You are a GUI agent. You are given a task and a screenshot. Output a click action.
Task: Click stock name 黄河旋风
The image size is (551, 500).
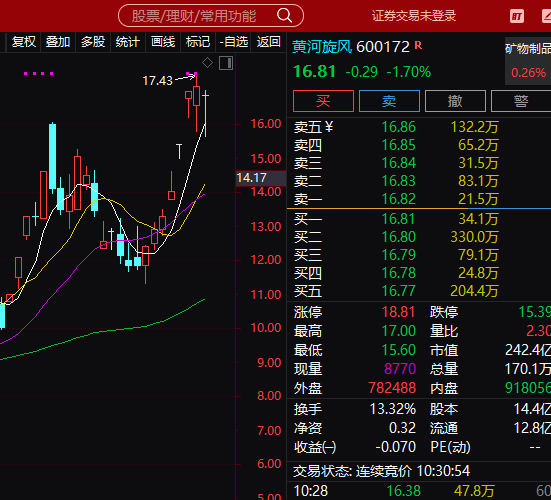point(322,47)
